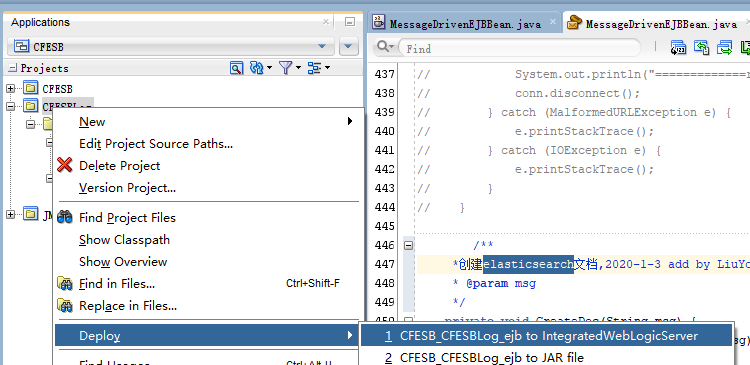The height and width of the screenshot is (365, 750).
Task: Choose Edit Project Source Paths...
Action: point(208,144)
